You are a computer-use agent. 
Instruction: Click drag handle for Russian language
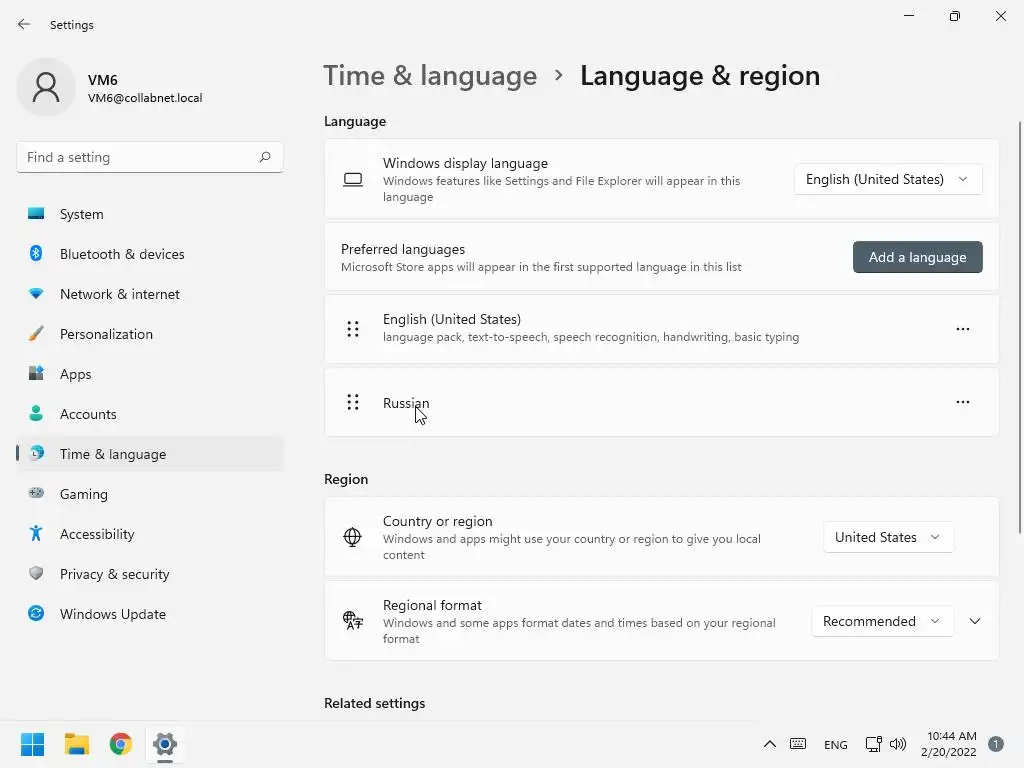point(353,402)
